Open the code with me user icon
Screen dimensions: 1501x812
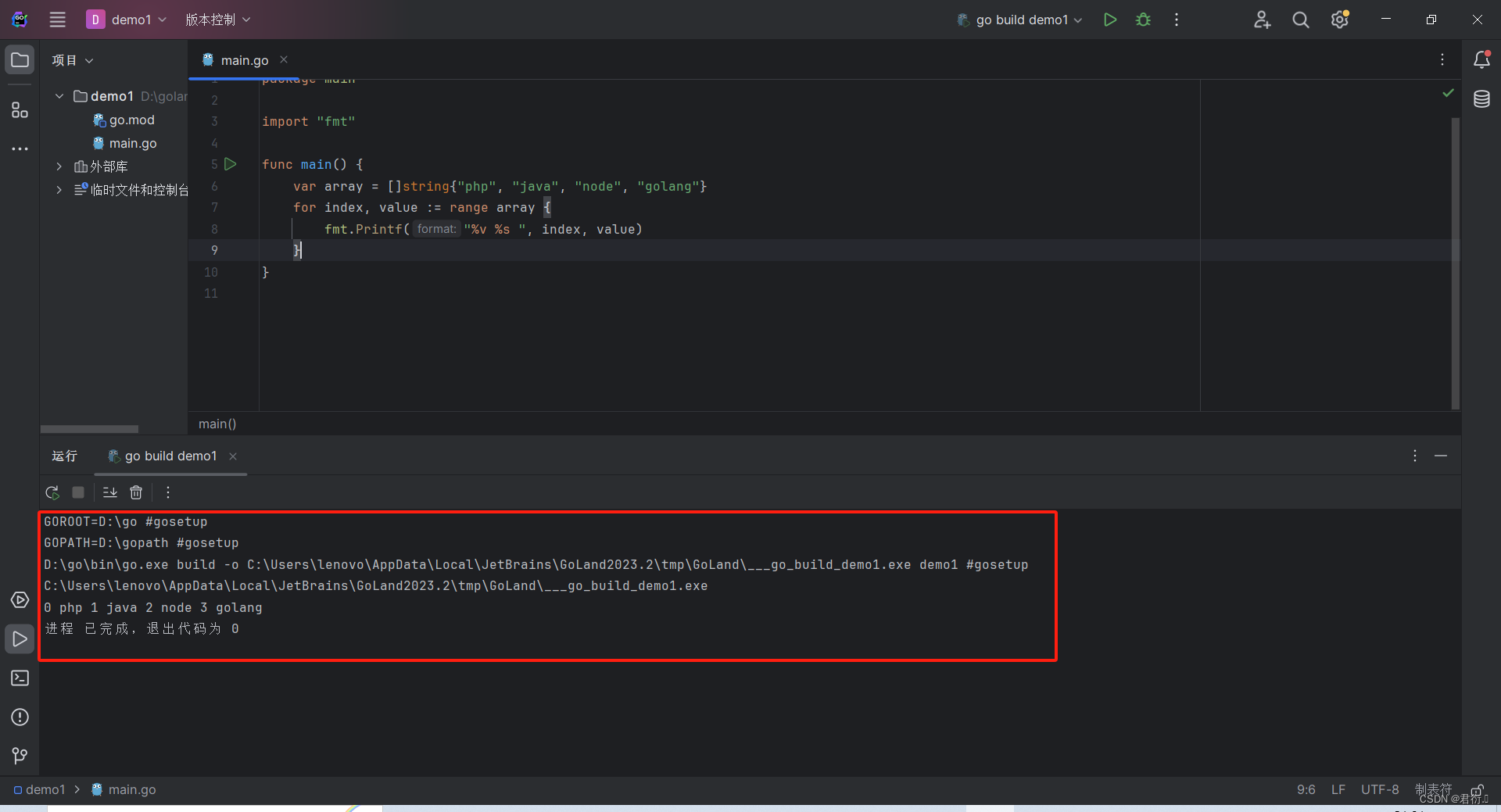coord(1262,20)
